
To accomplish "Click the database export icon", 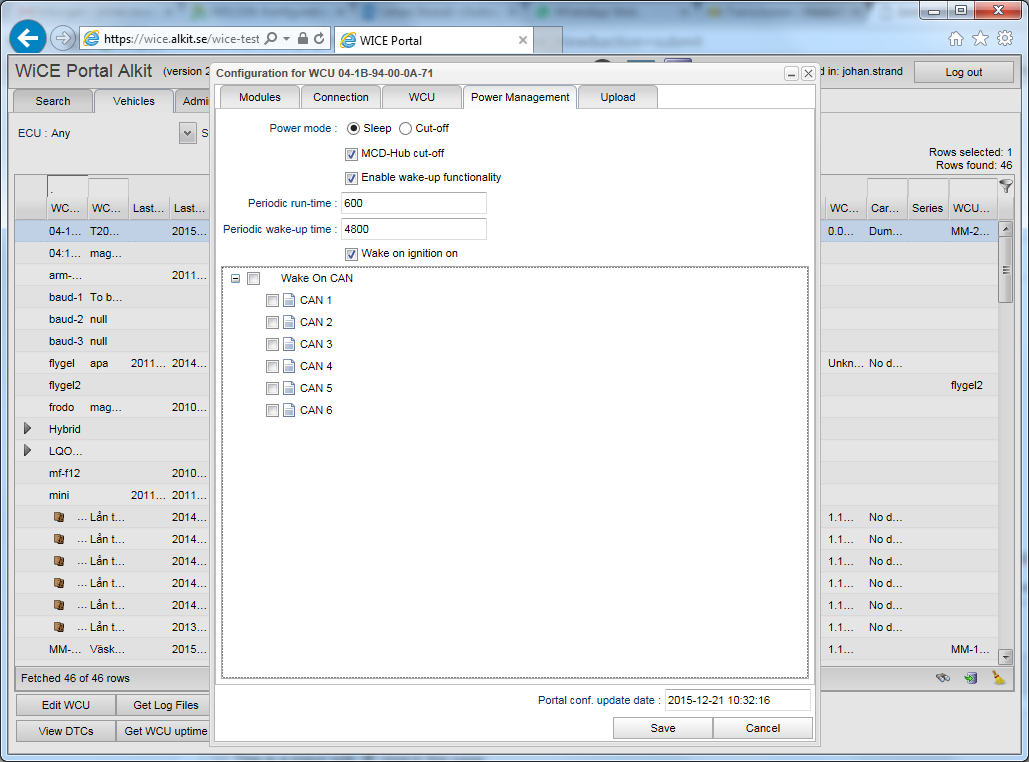I will point(970,677).
